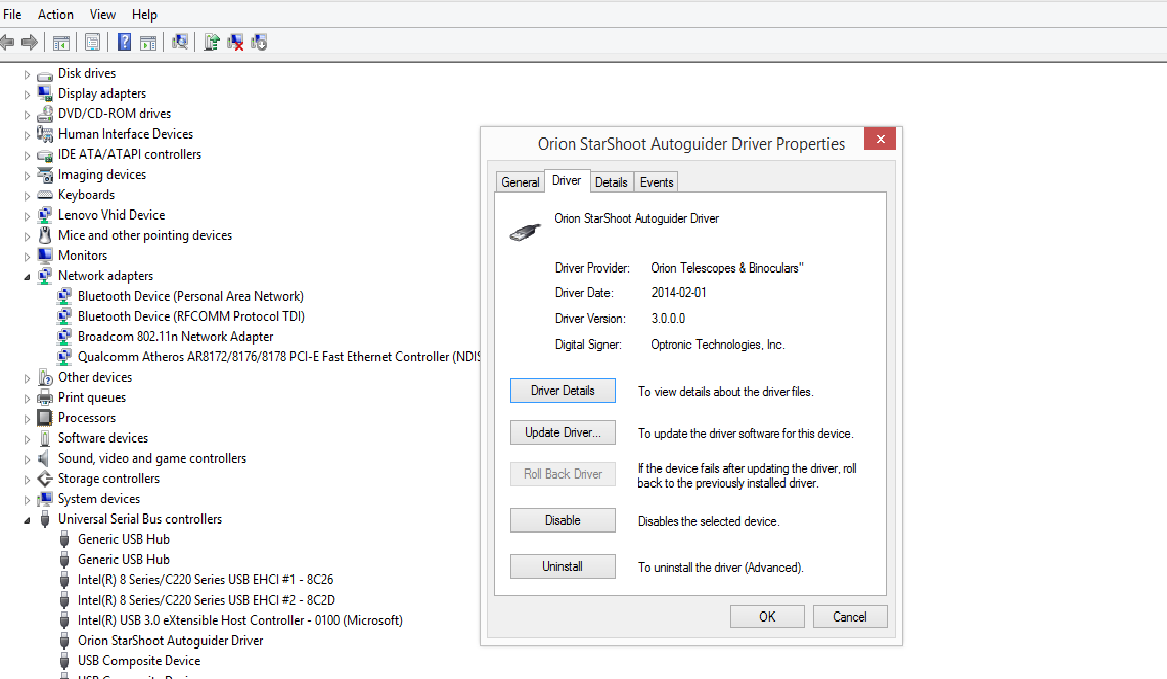Select Bluetooth Device (Personal Area Network)
This screenshot has width=1167, height=679.
[x=191, y=296]
